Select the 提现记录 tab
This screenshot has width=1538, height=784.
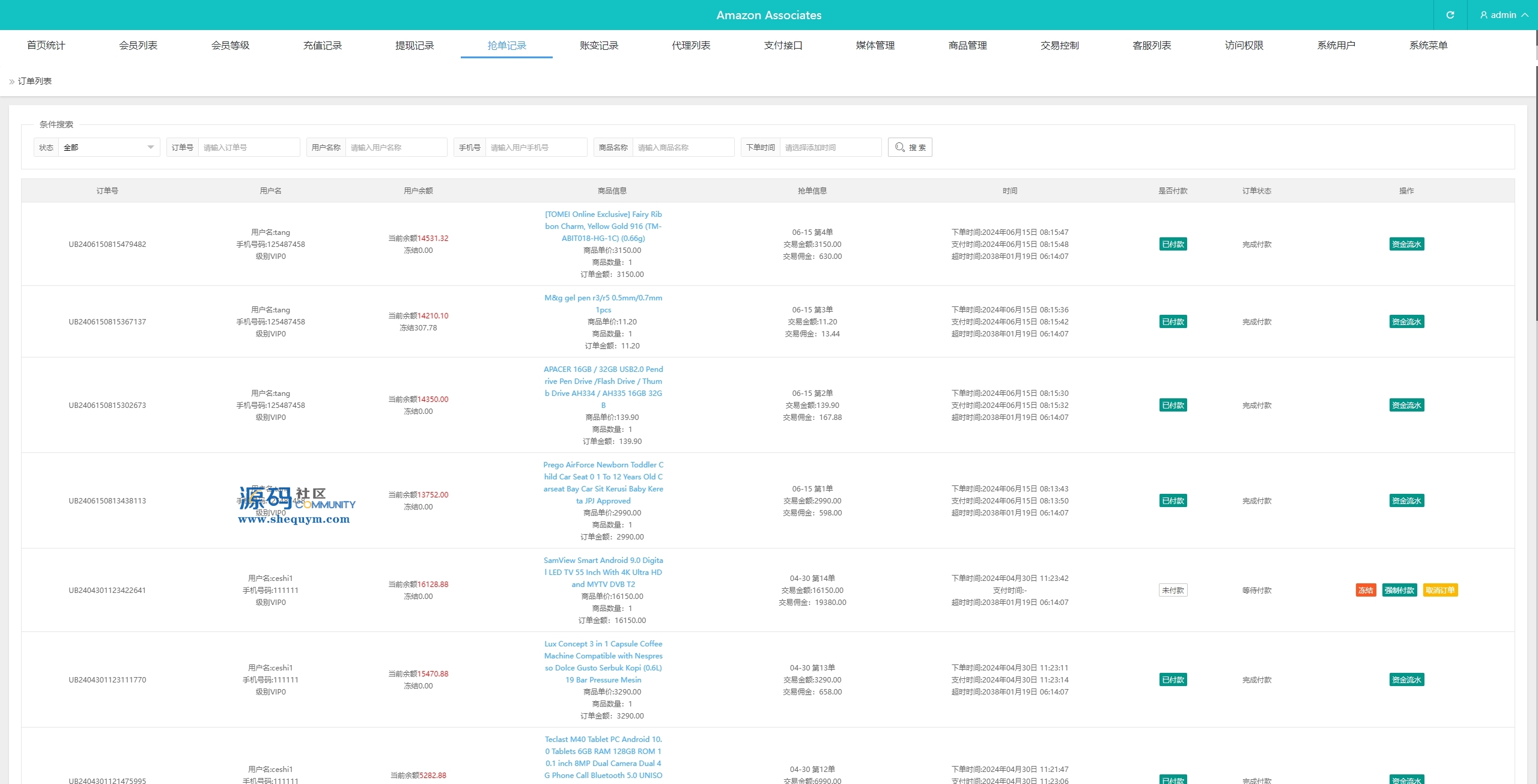pyautogui.click(x=415, y=45)
